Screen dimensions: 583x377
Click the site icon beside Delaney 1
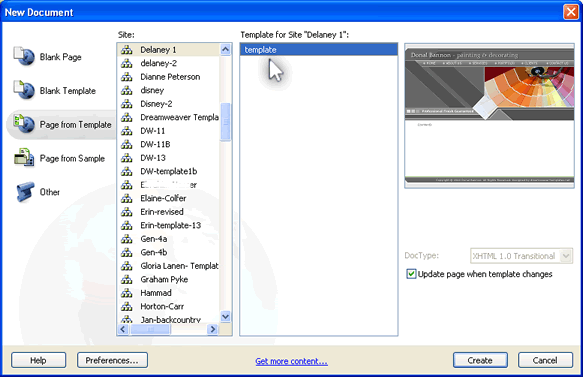point(127,50)
